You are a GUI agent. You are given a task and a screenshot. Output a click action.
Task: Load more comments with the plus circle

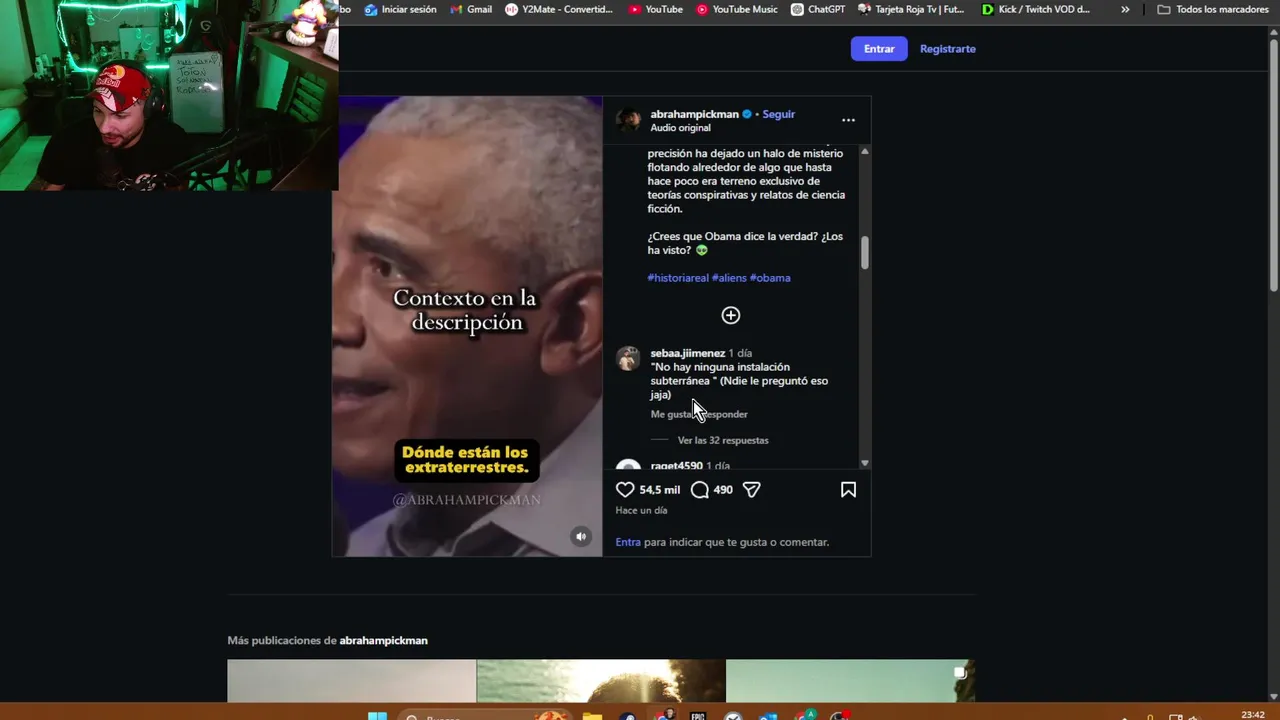[x=731, y=315]
